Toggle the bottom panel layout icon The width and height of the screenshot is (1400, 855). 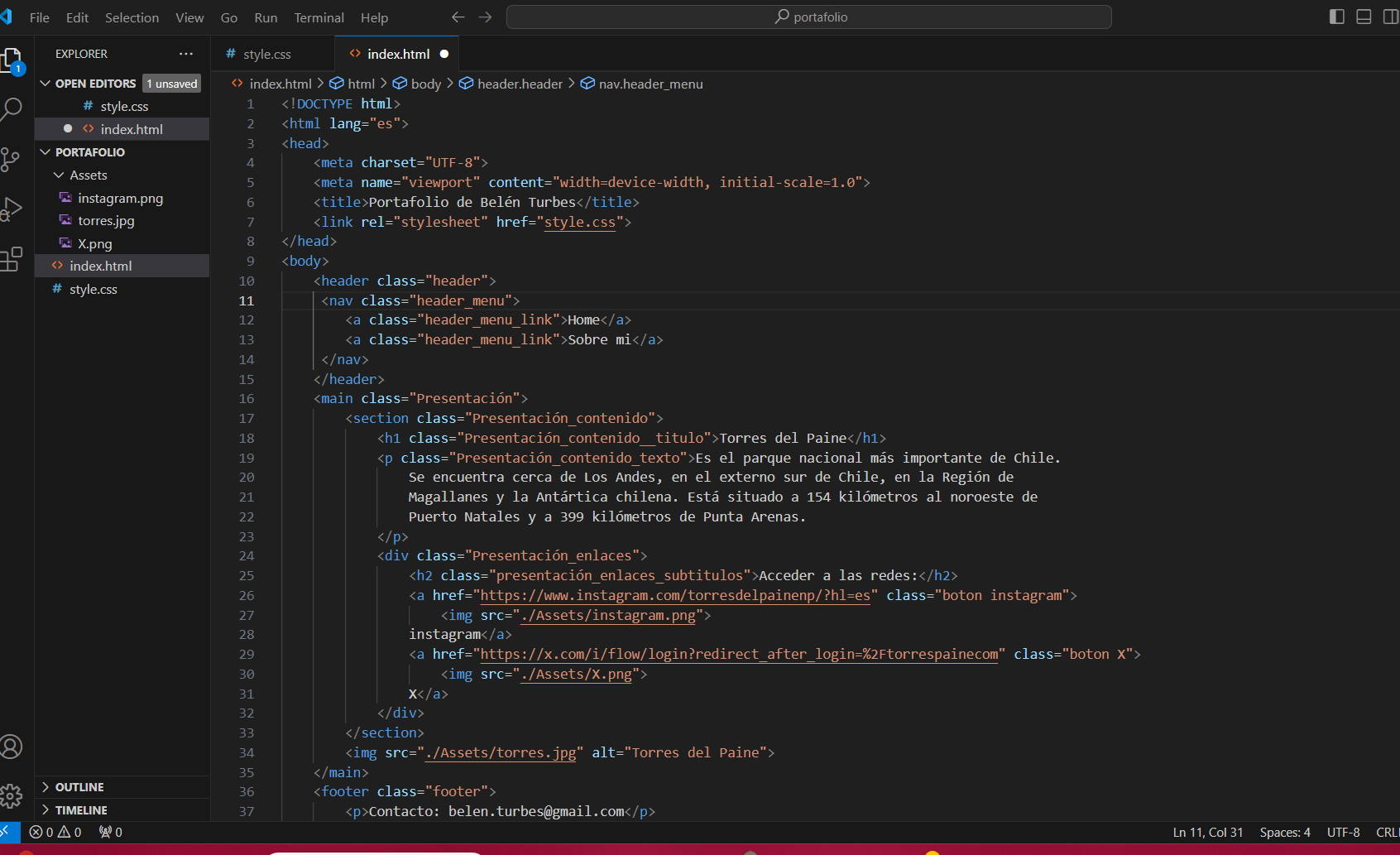click(x=1364, y=17)
